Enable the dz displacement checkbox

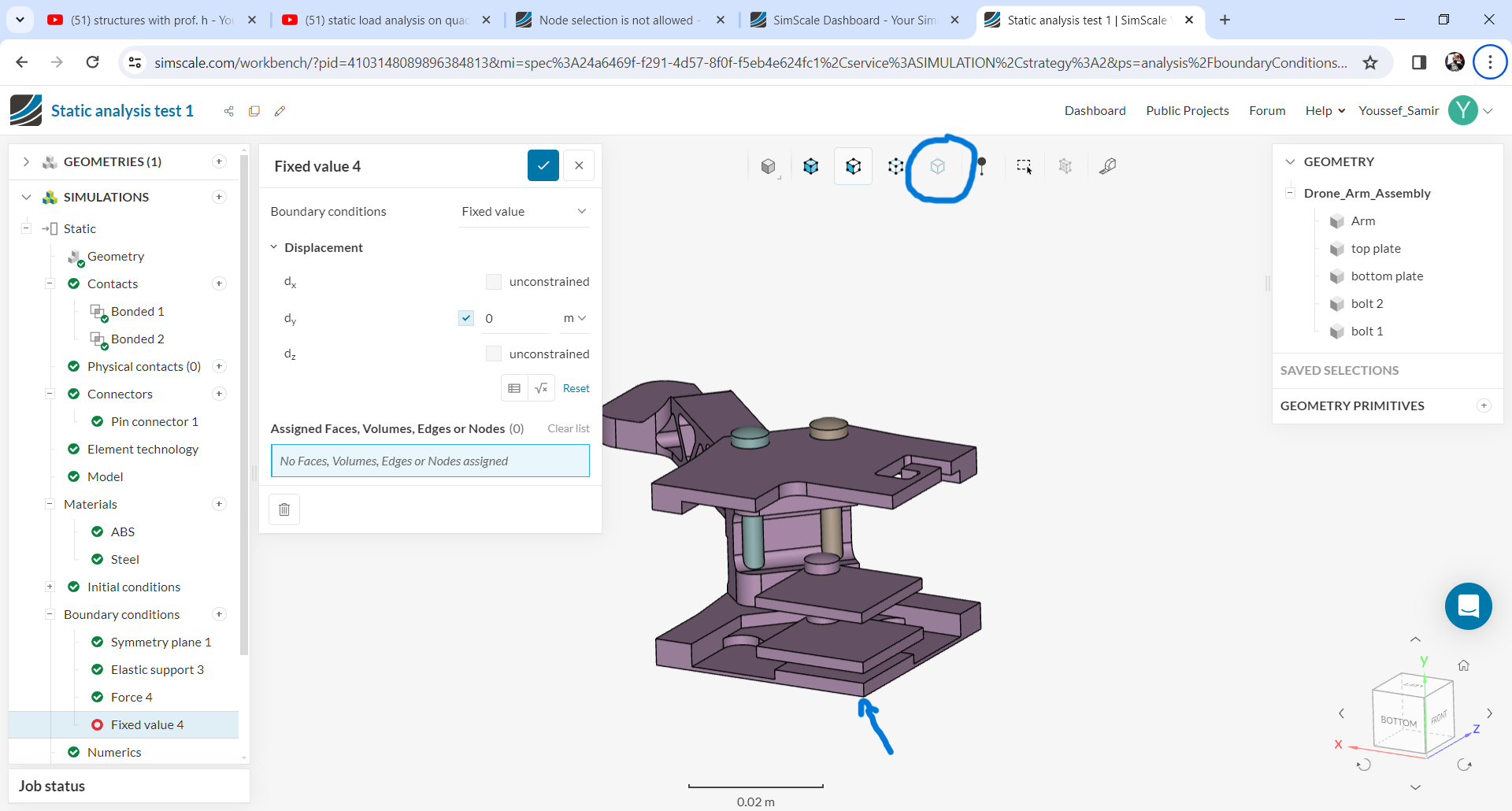click(x=494, y=354)
